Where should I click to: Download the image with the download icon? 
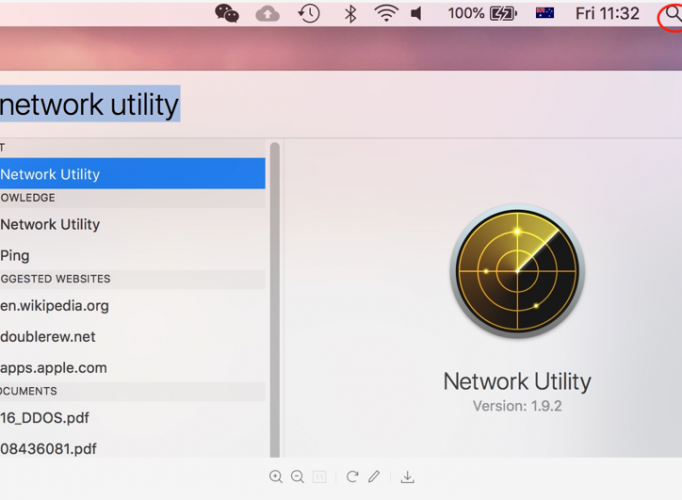tap(407, 477)
